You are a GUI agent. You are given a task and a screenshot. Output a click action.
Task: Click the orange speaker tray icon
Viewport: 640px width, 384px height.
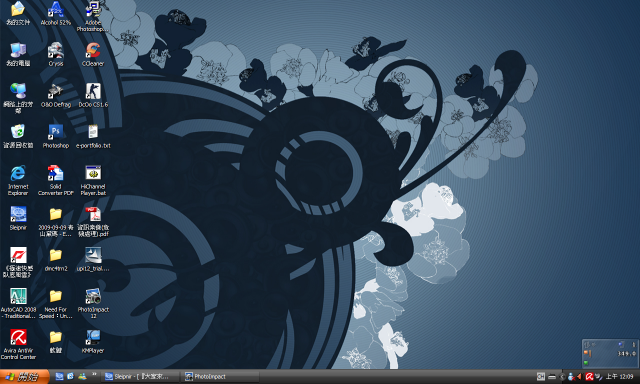click(x=579, y=377)
